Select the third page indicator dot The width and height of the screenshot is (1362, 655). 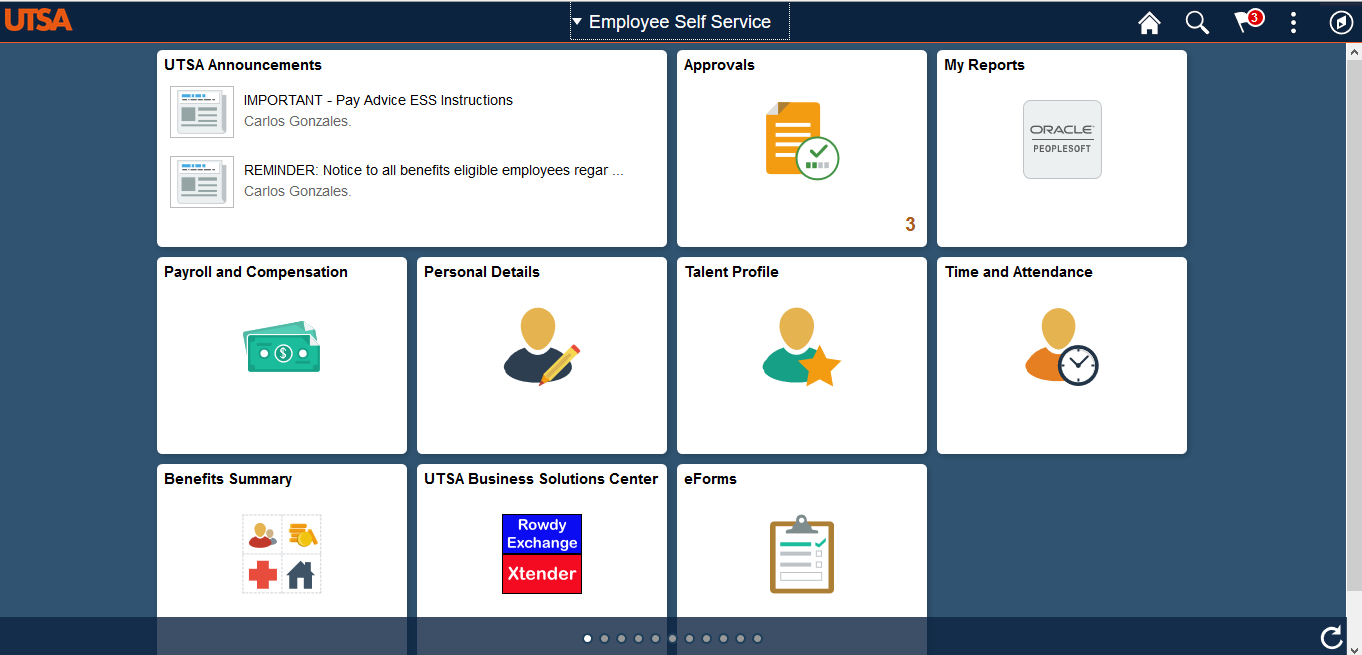click(621, 638)
